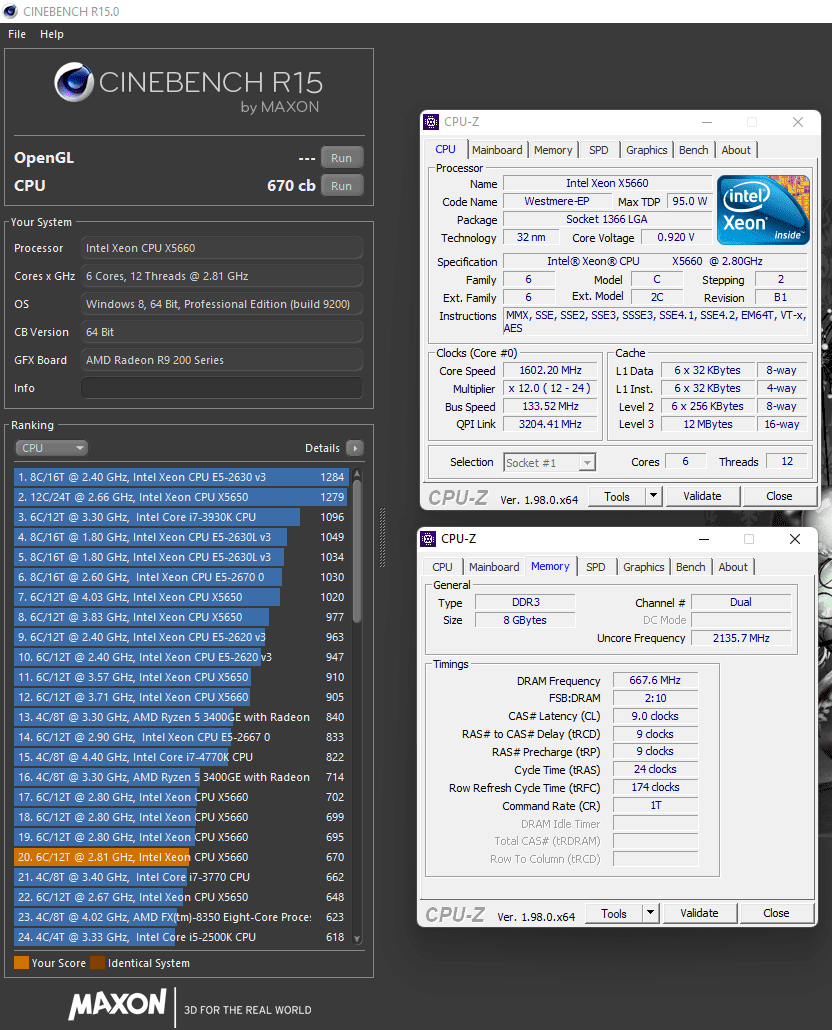Image resolution: width=832 pixels, height=1030 pixels.
Task: Click the Name field Intel Xeon X5660
Action: point(607,183)
